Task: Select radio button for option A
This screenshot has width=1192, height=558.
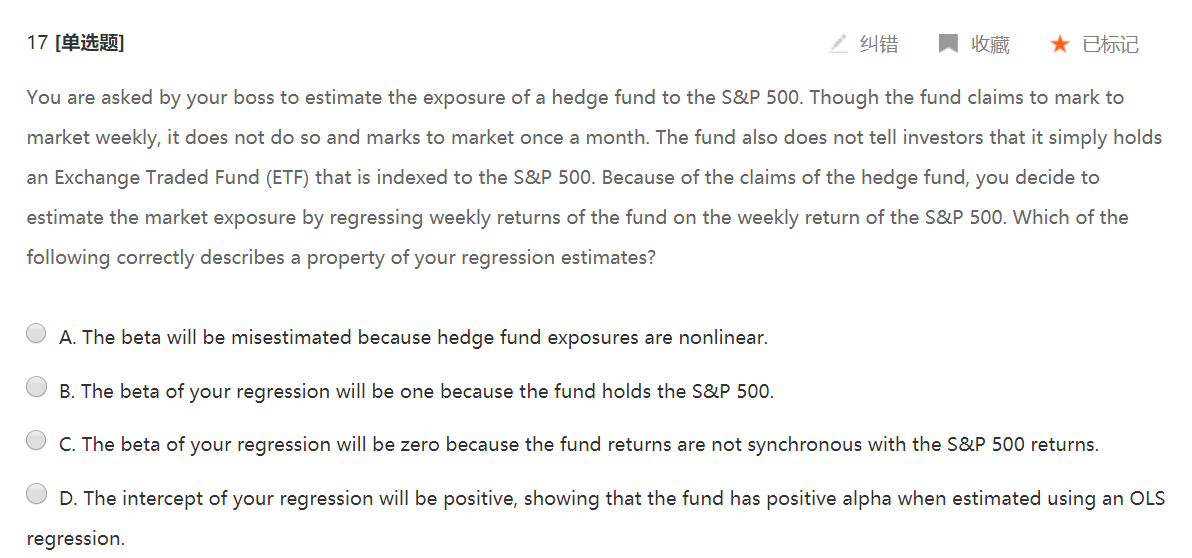Action: click(x=36, y=334)
